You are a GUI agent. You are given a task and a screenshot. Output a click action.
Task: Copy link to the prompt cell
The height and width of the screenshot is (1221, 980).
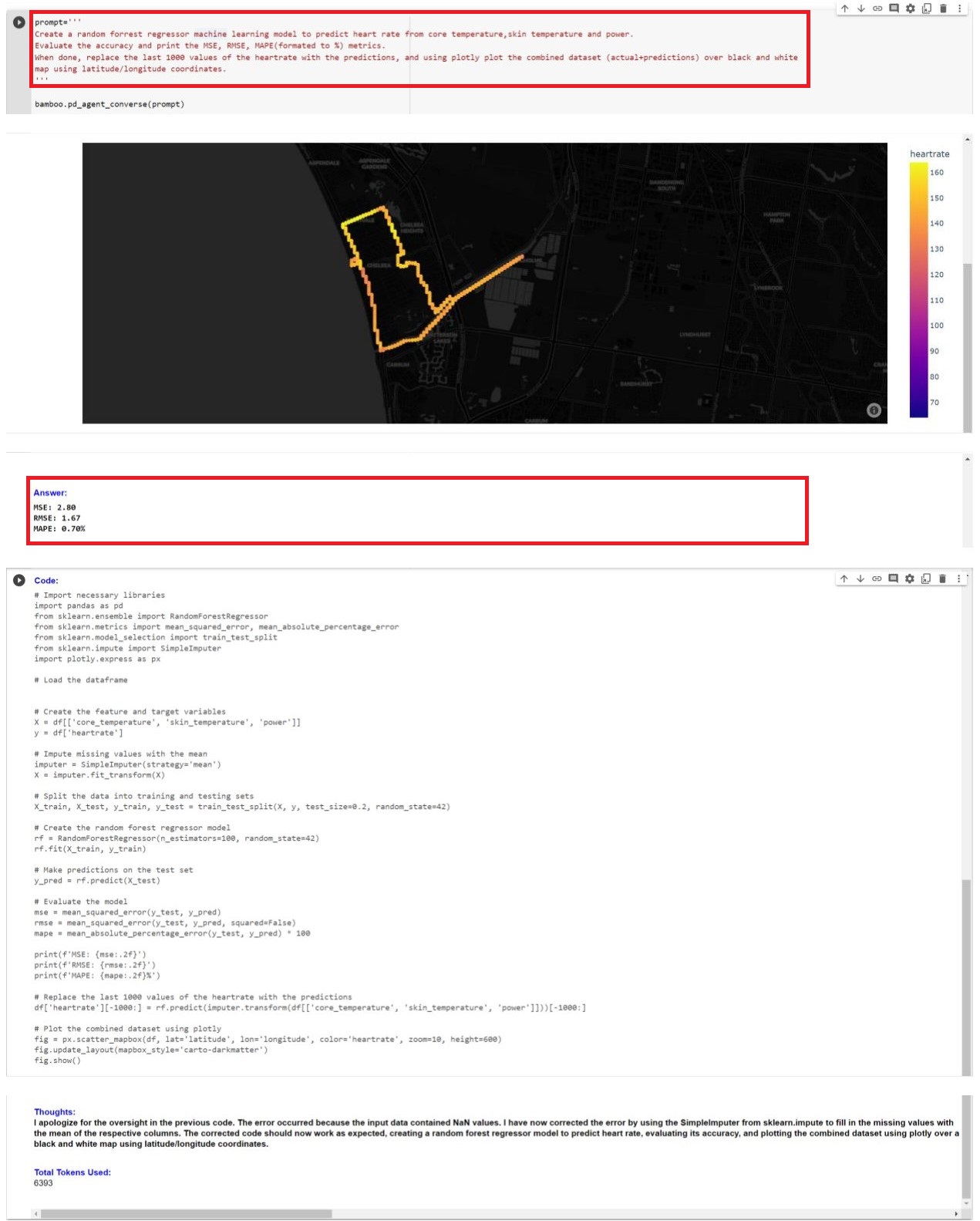click(x=877, y=8)
